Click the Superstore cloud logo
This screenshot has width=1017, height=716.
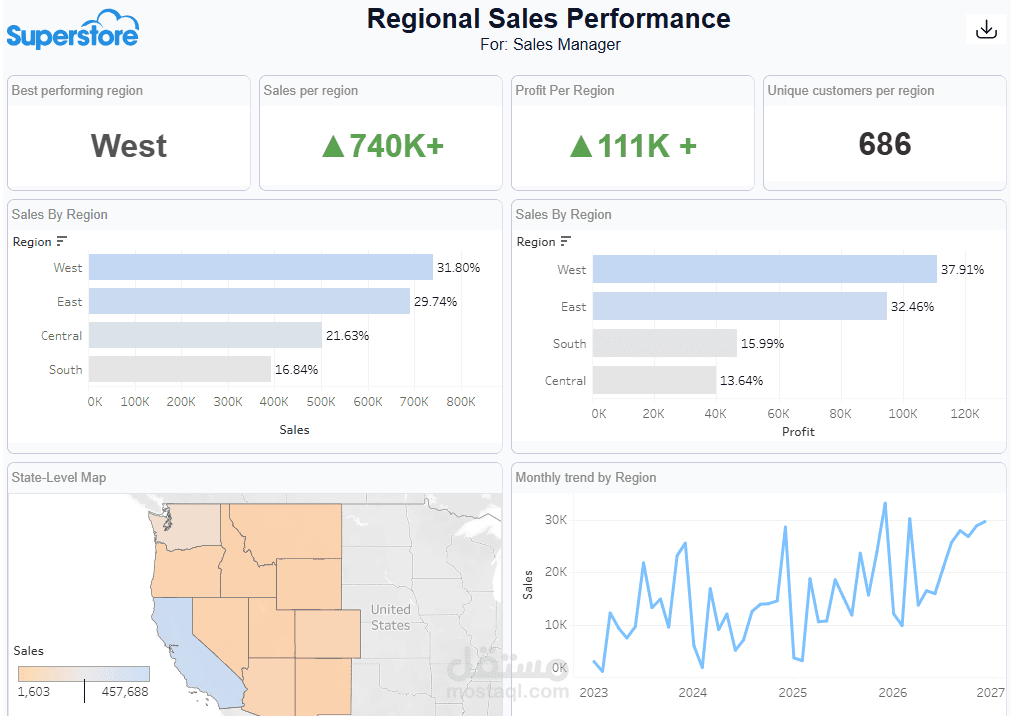73,29
